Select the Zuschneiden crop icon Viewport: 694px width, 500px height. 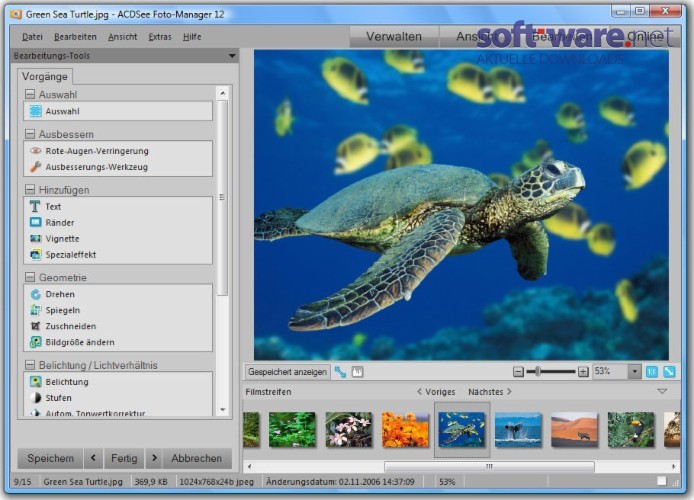tap(35, 326)
